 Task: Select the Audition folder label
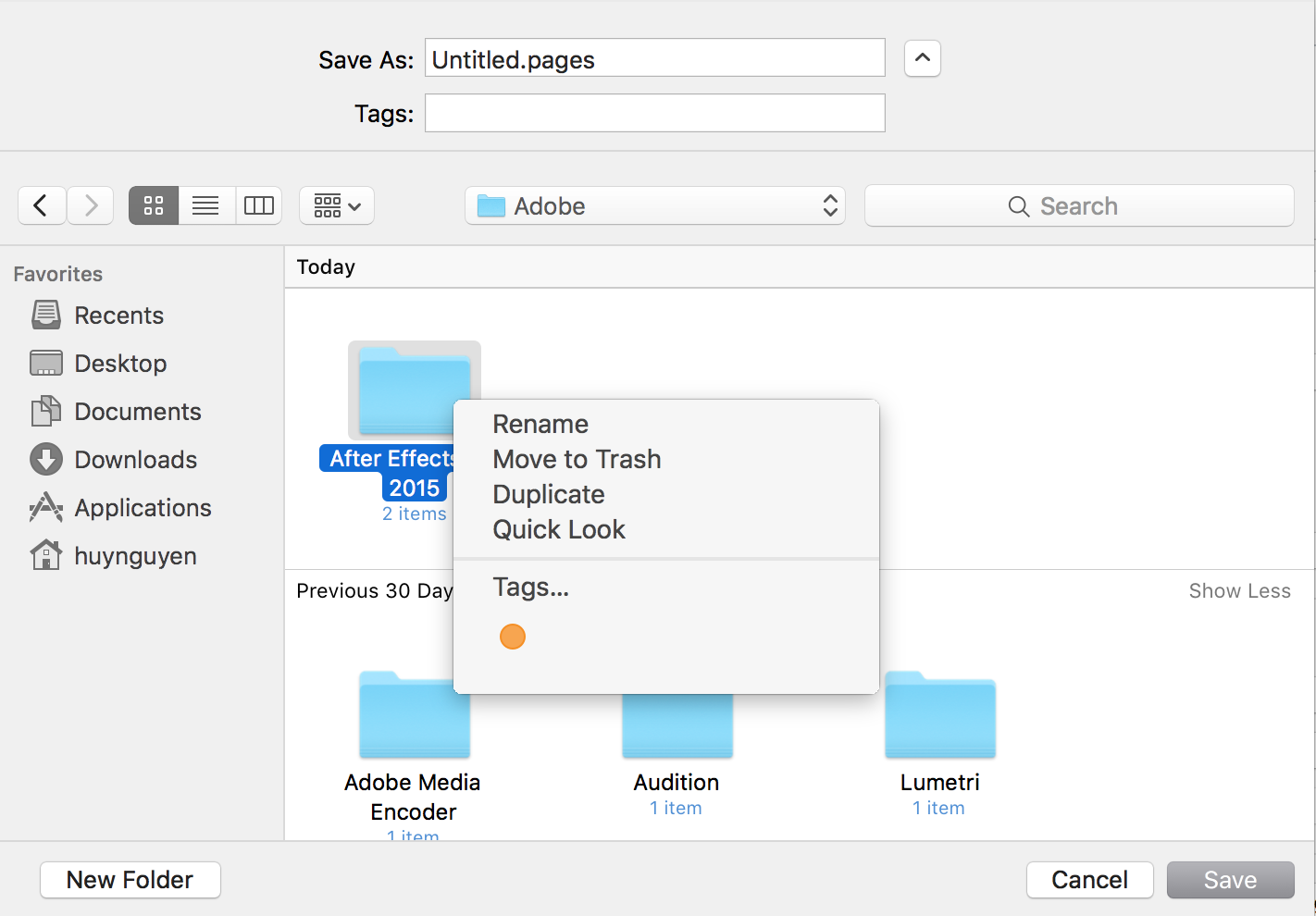click(677, 783)
